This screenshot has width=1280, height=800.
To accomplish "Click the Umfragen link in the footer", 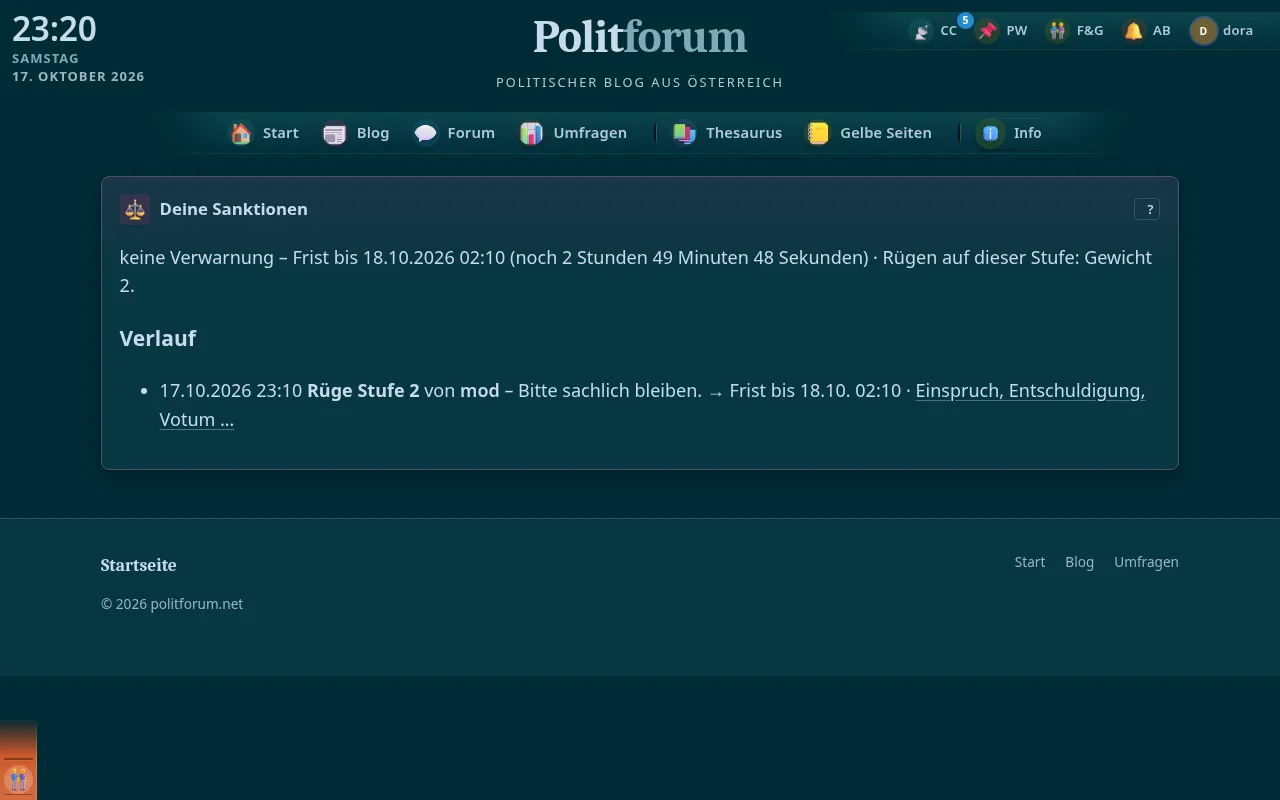I will pyautogui.click(x=1146, y=562).
